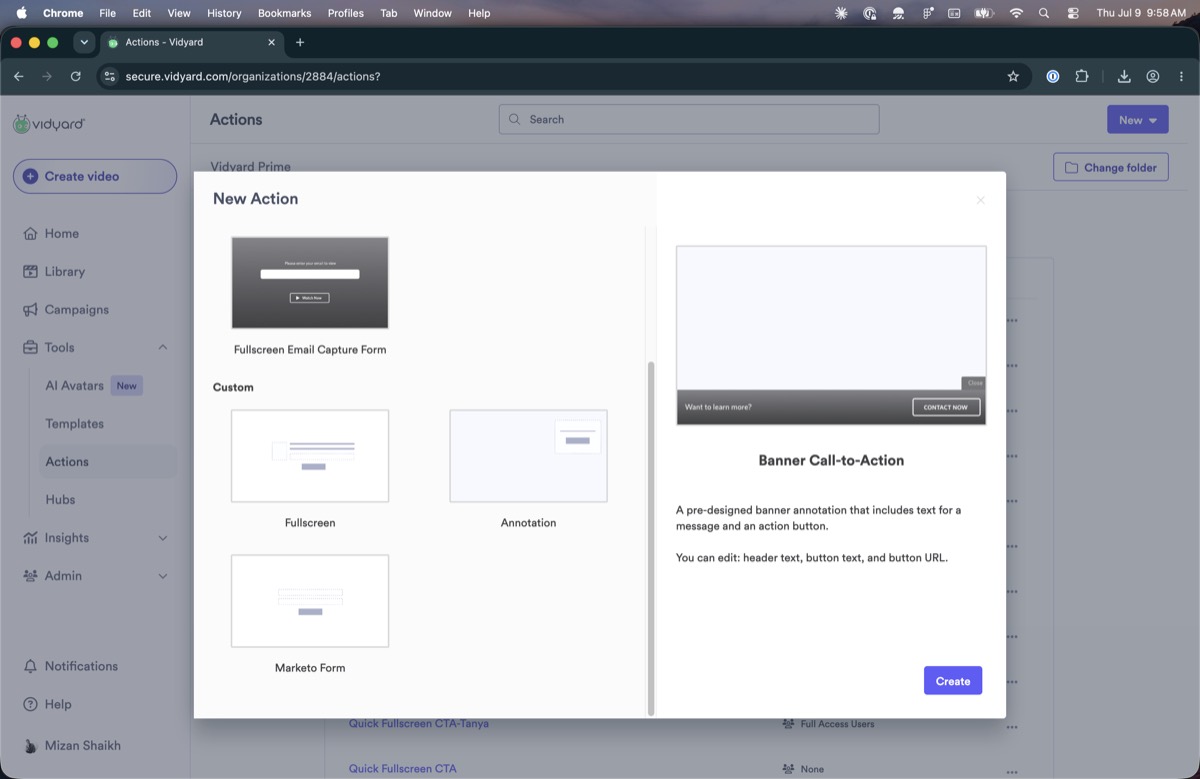Select the custom Fullscreen action thumbnail
The image size is (1200, 779).
coord(310,456)
